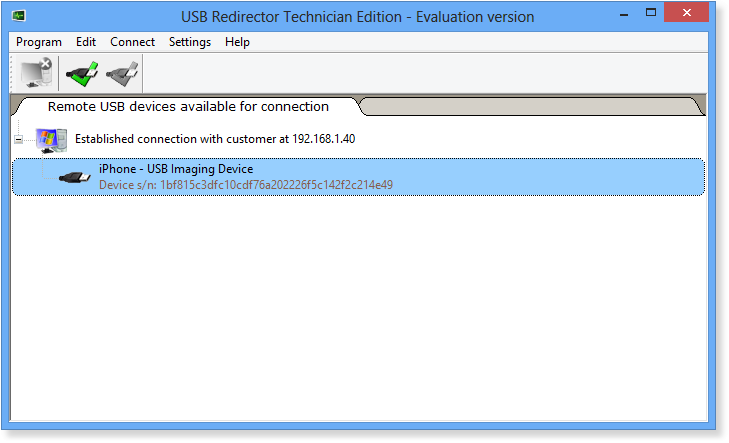Select iPhone - USB Imaging Device entry
Screen dimensions: 729x443
pyautogui.click(x=358, y=177)
